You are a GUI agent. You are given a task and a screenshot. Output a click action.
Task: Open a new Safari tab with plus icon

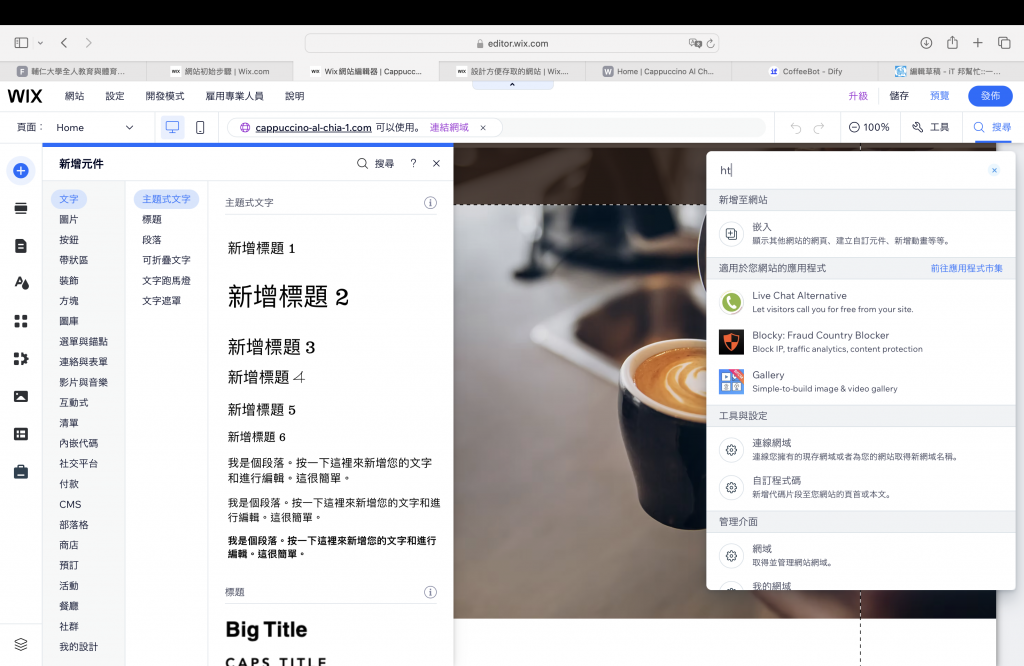tap(978, 43)
